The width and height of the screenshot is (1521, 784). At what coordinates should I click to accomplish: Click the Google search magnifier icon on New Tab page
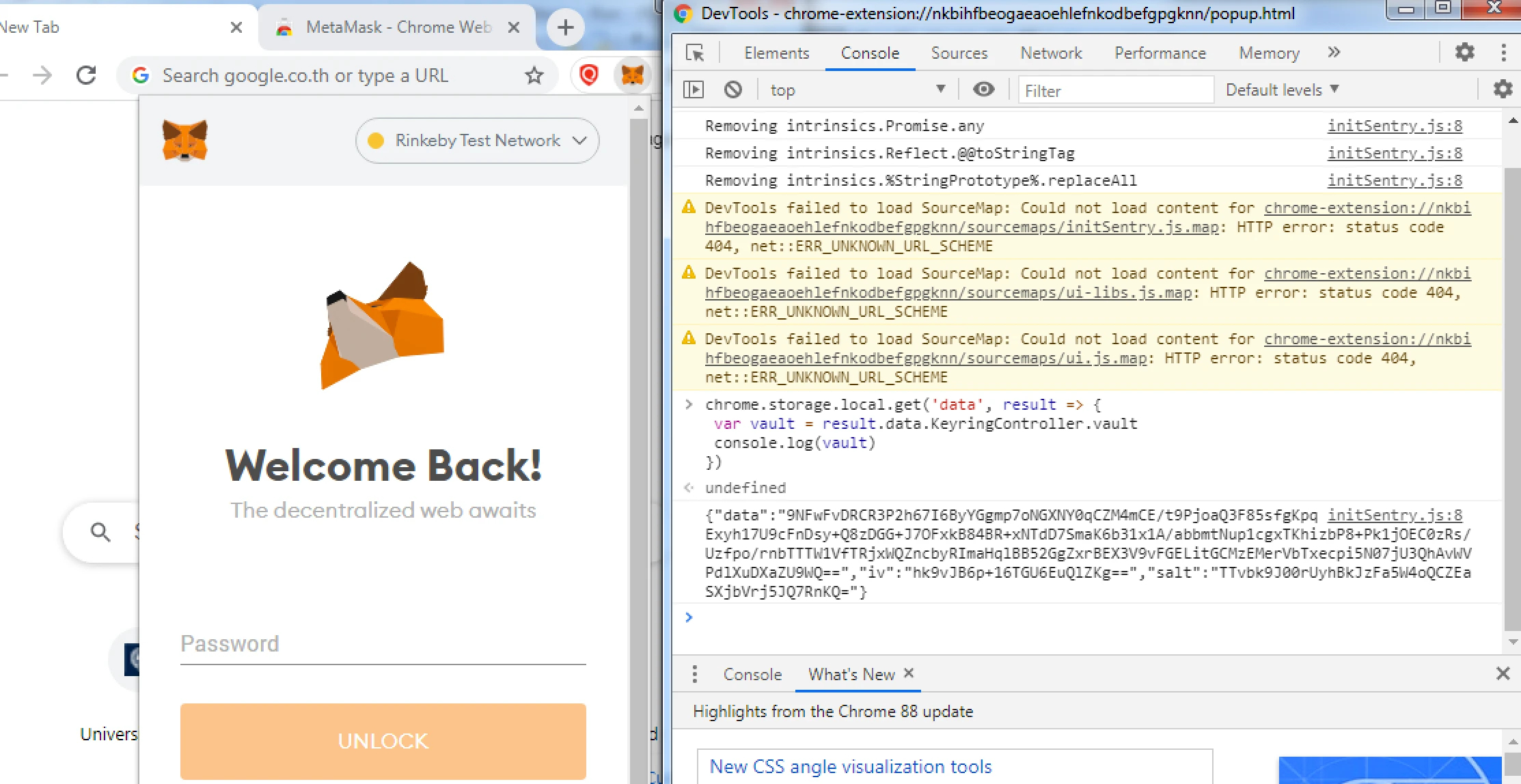[x=100, y=532]
